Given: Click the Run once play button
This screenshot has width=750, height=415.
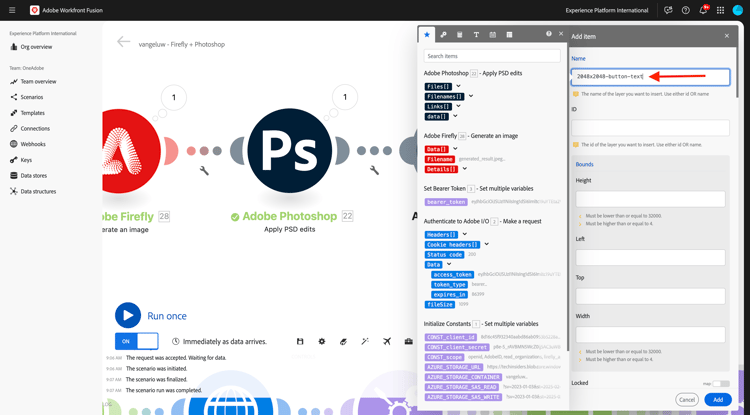Looking at the screenshot, I should [128, 315].
